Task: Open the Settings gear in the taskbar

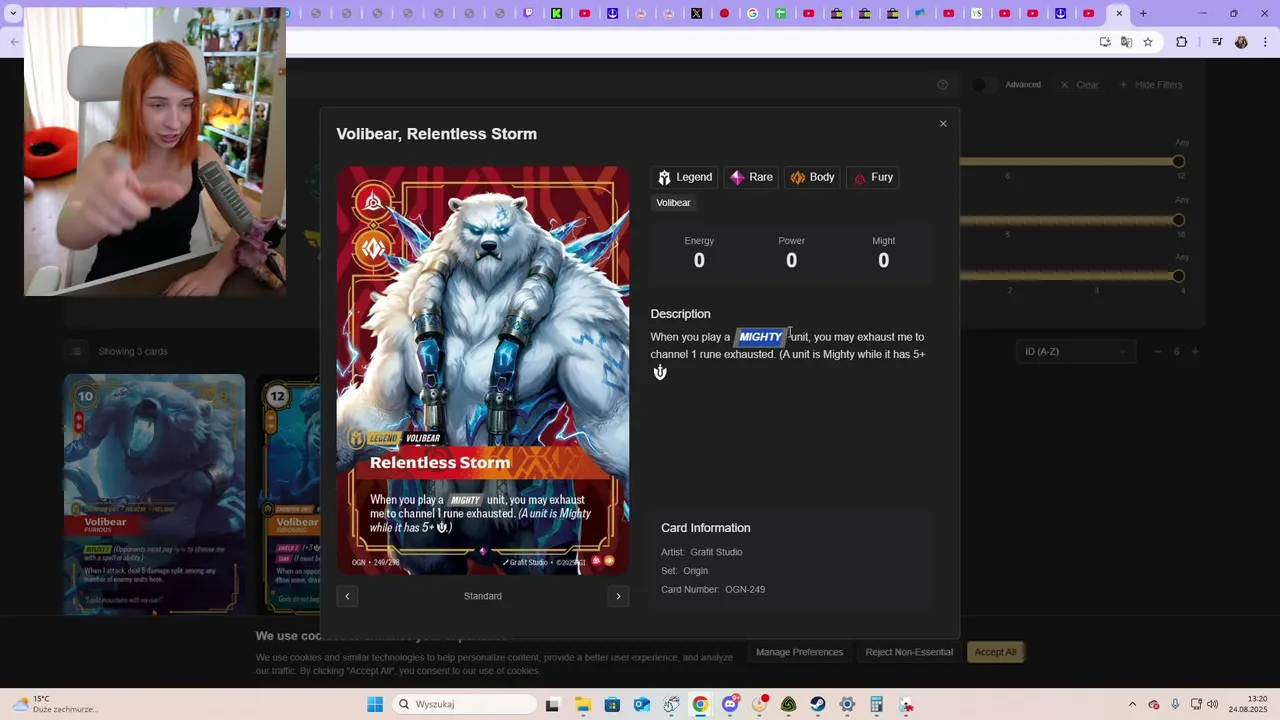Action: (847, 705)
